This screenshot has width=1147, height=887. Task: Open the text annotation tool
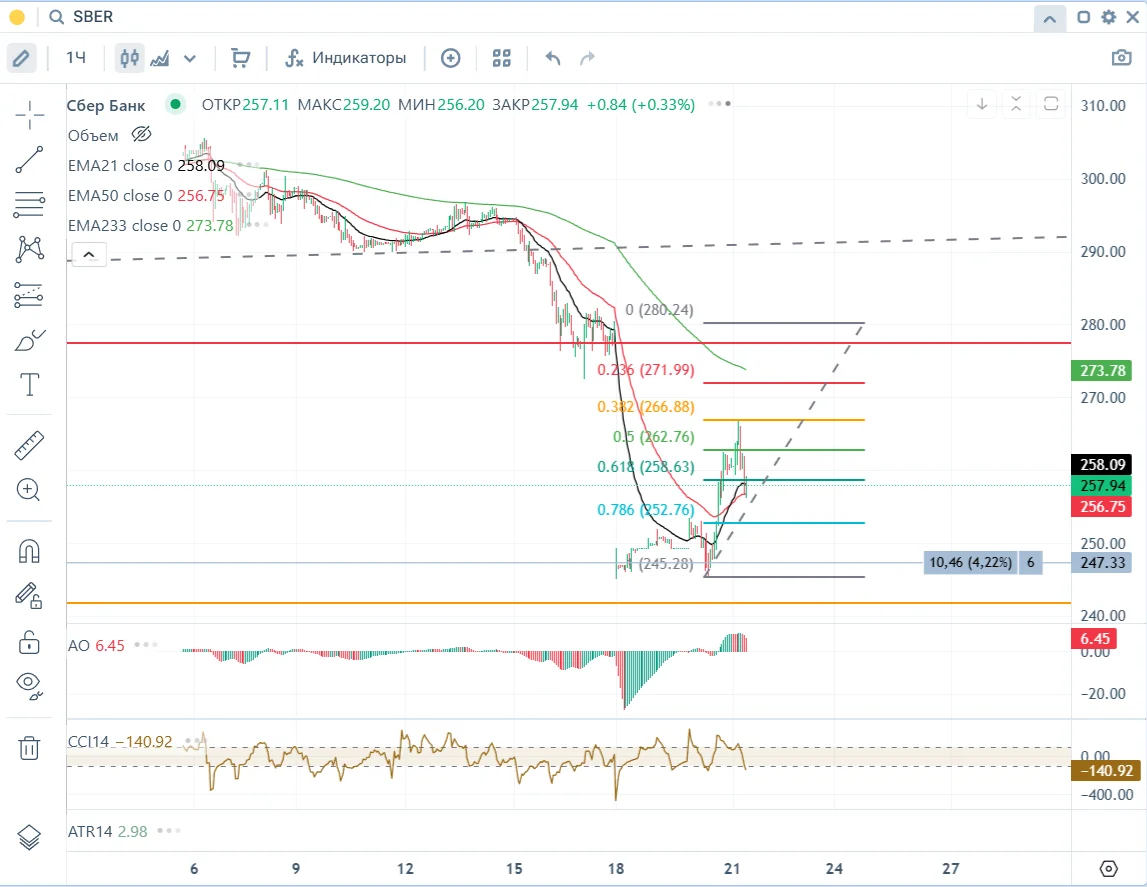coord(29,385)
